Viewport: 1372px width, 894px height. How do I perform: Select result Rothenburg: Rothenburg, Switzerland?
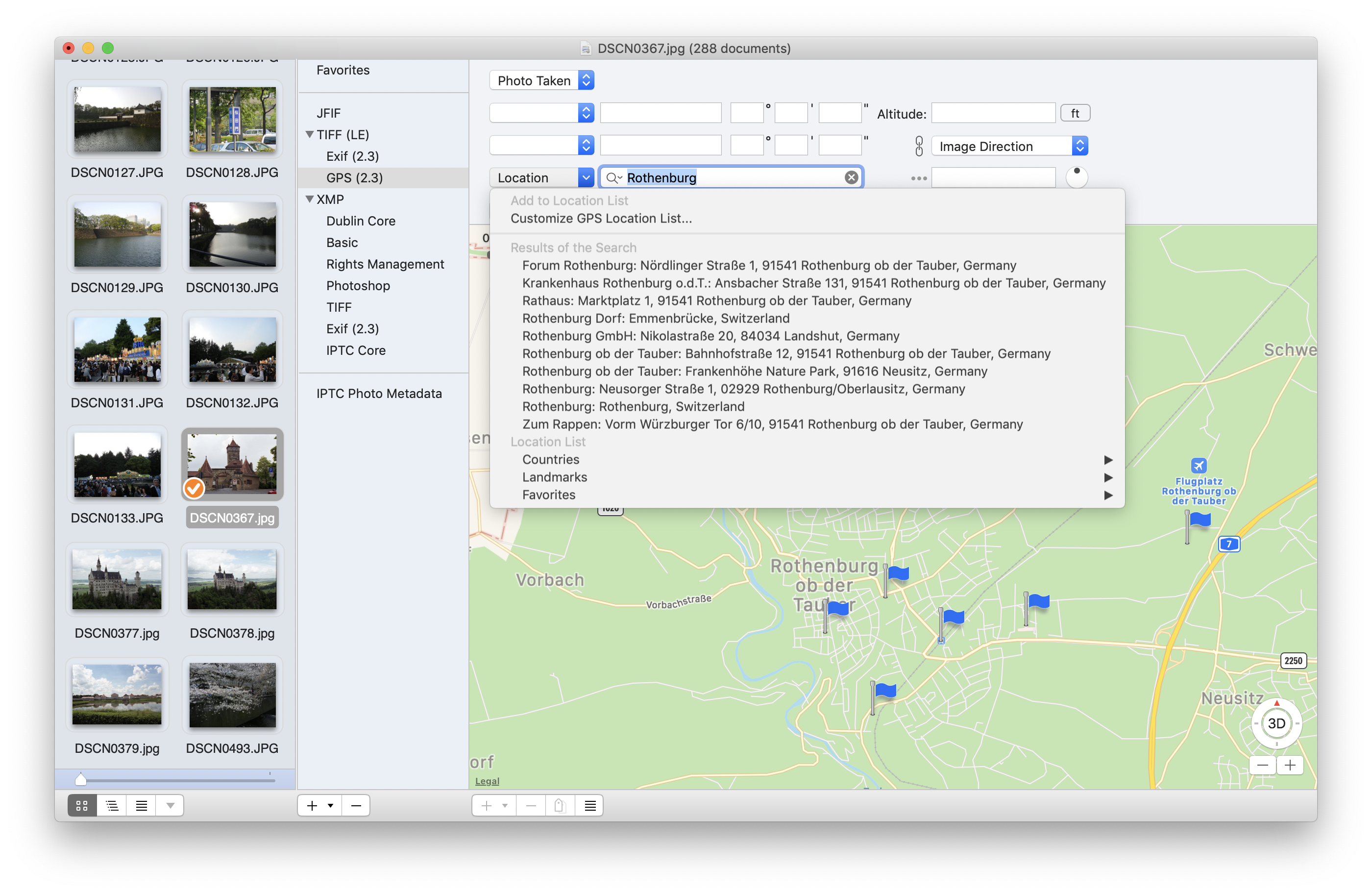(633, 407)
